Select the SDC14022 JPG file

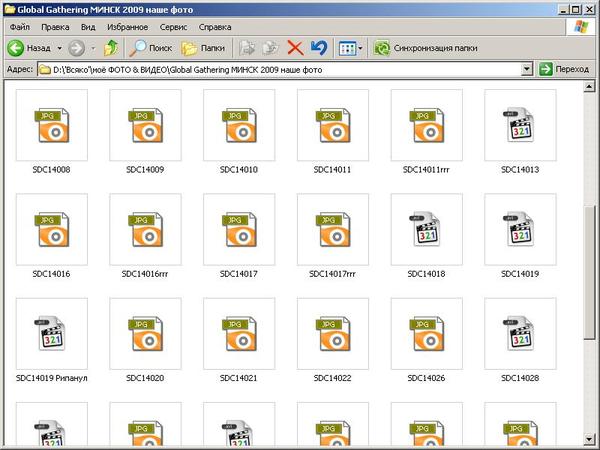pyautogui.click(x=333, y=341)
